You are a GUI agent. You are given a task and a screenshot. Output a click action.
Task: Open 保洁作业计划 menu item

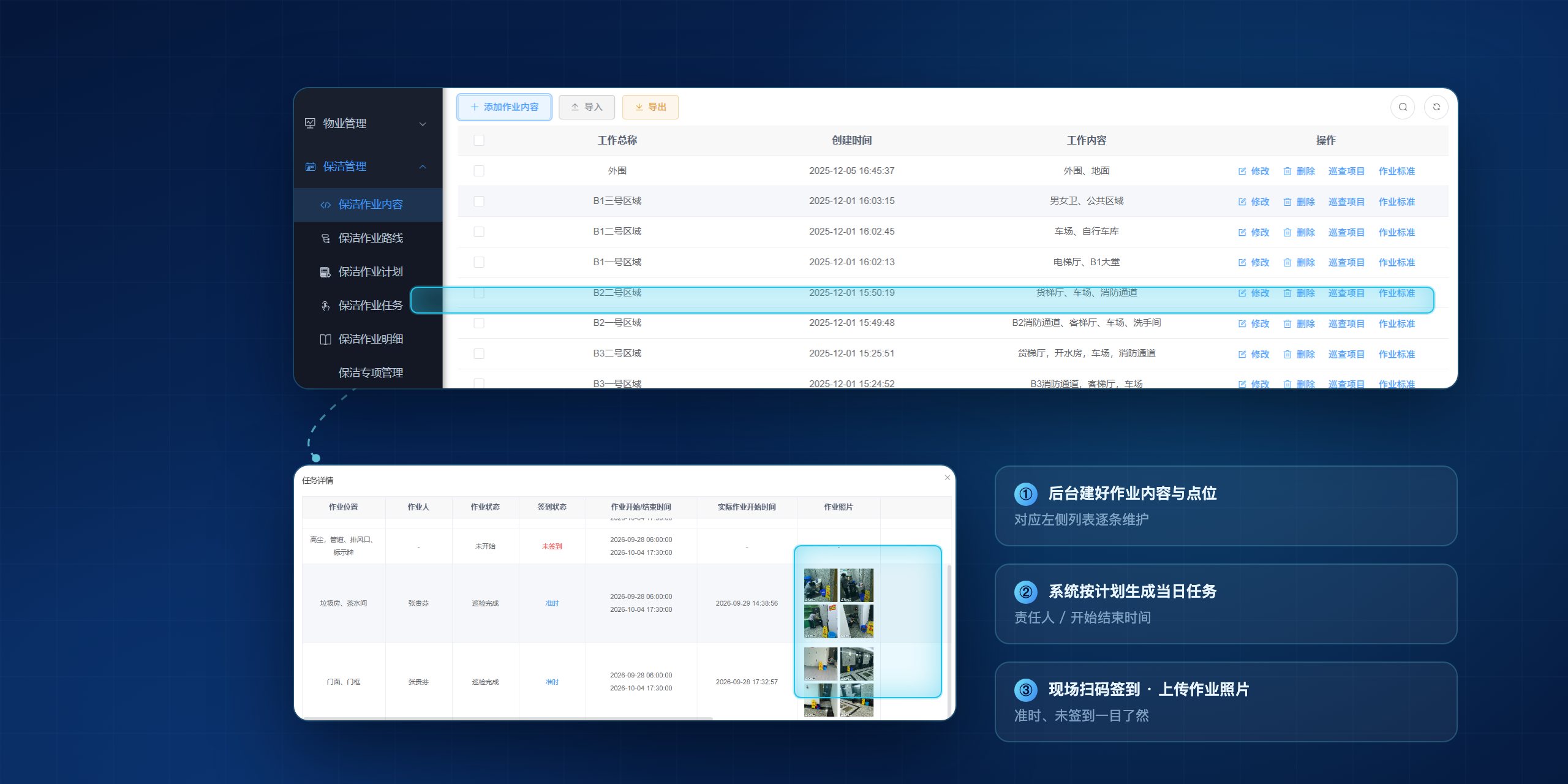368,272
